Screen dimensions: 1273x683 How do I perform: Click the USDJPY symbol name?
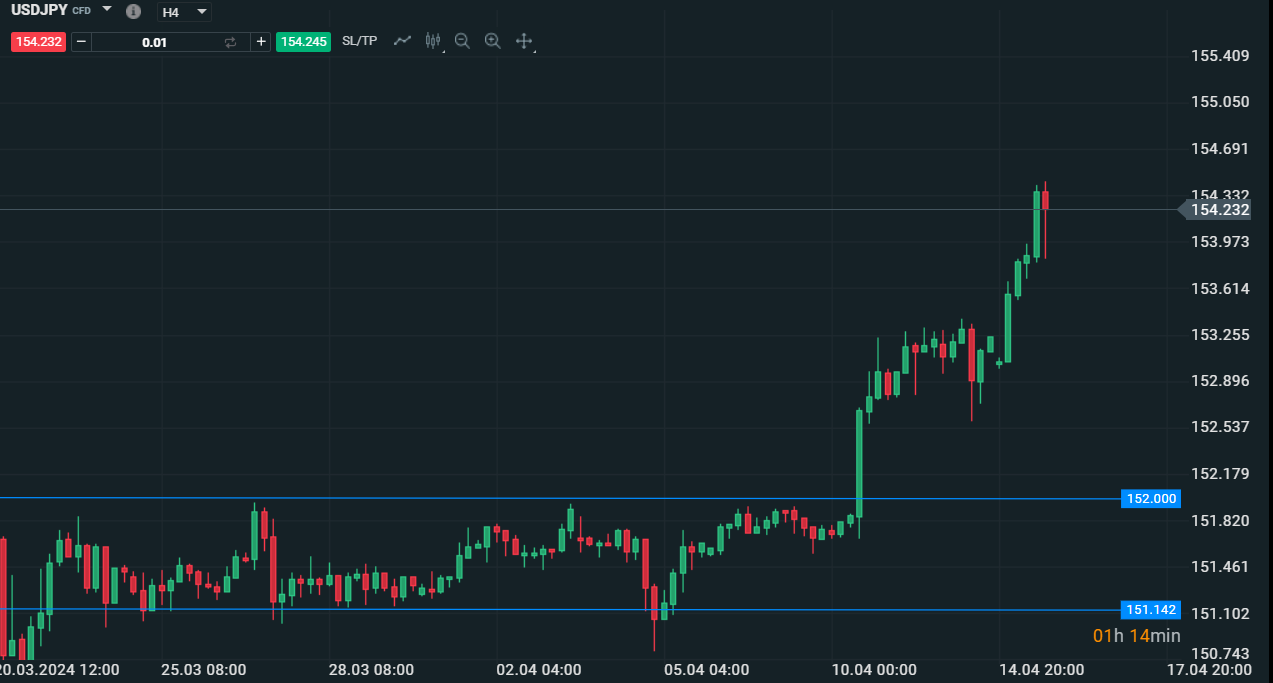39,10
